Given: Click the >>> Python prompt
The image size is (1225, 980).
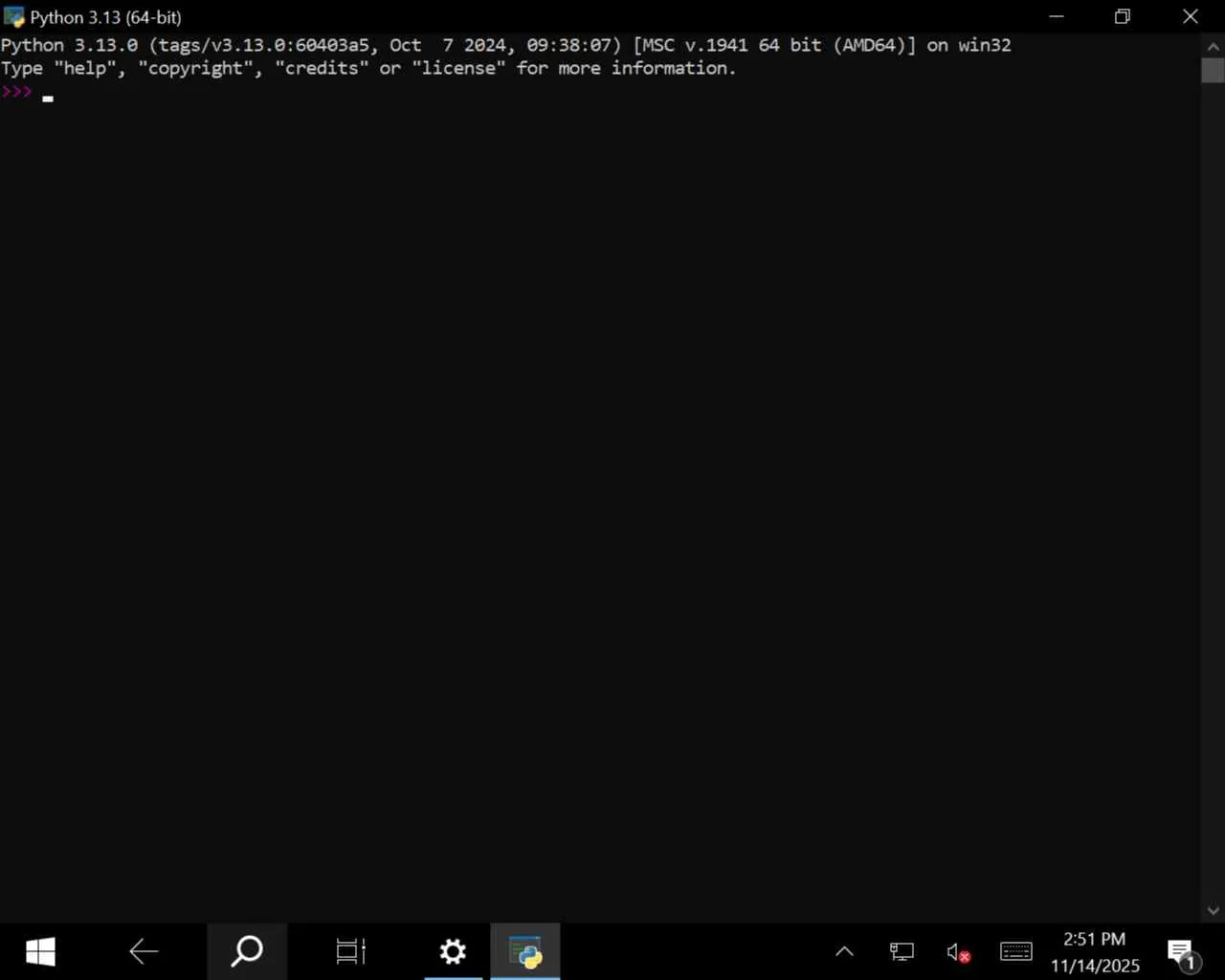Looking at the screenshot, I should pos(16,92).
